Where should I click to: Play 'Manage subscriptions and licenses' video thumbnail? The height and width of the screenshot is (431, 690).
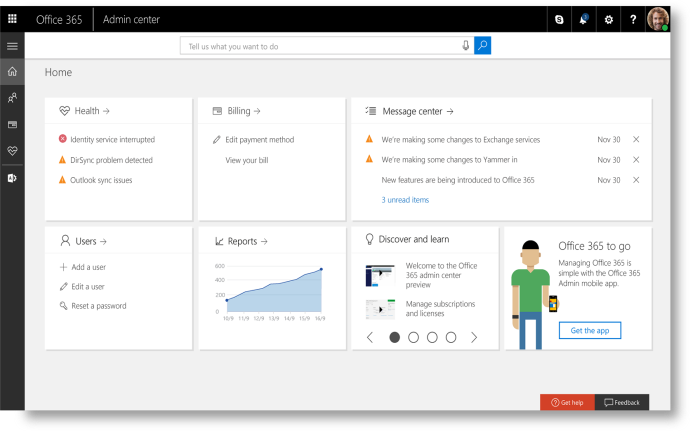coord(380,309)
